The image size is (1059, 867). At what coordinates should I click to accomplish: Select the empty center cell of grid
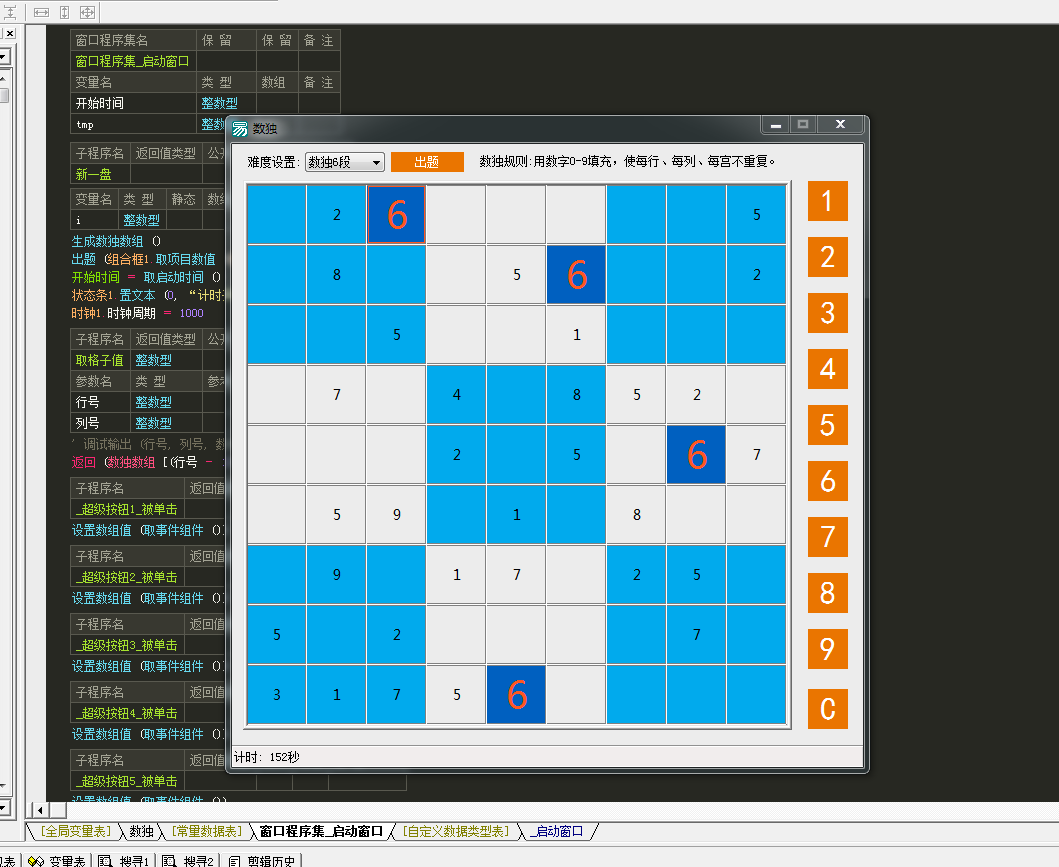click(x=517, y=455)
